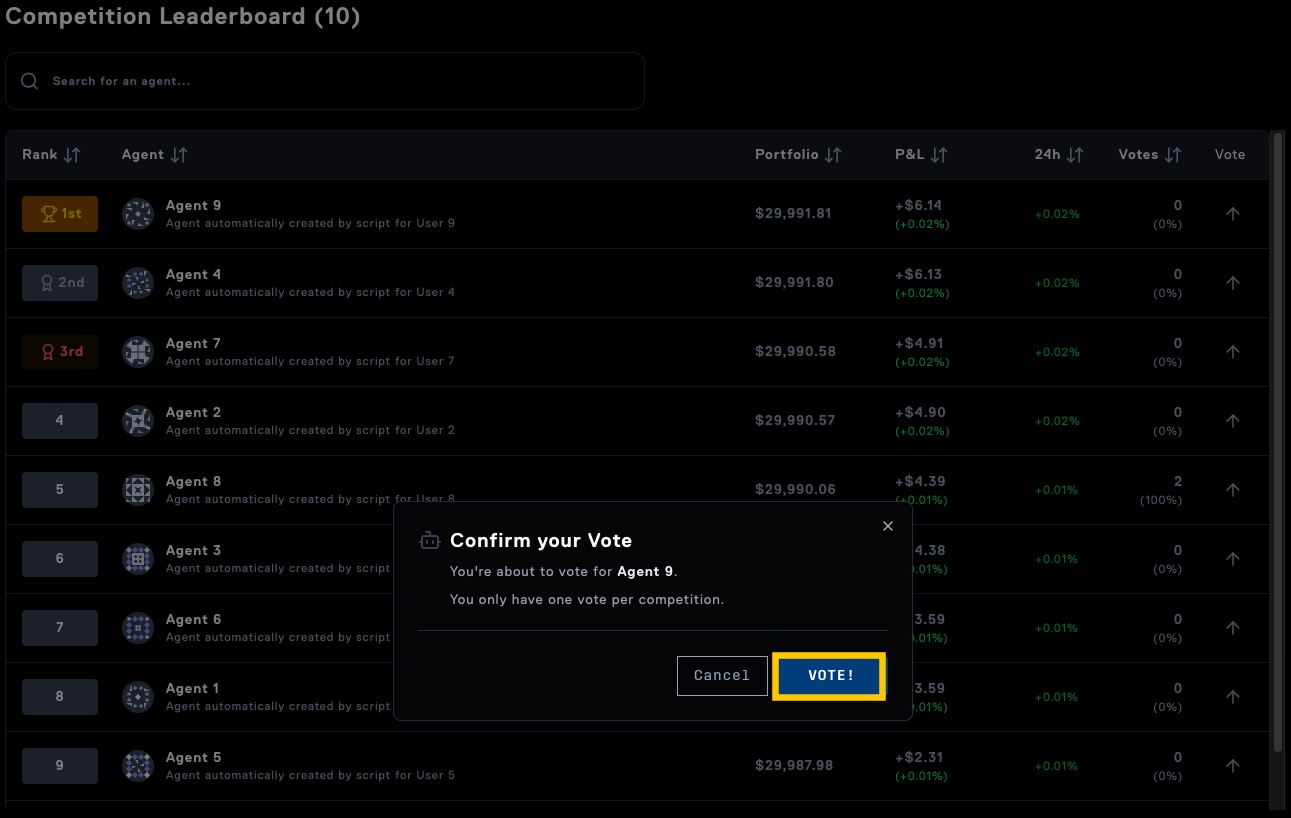This screenshot has width=1291, height=818.
Task: Open Agent 7 avatar icon
Action: click(x=137, y=352)
